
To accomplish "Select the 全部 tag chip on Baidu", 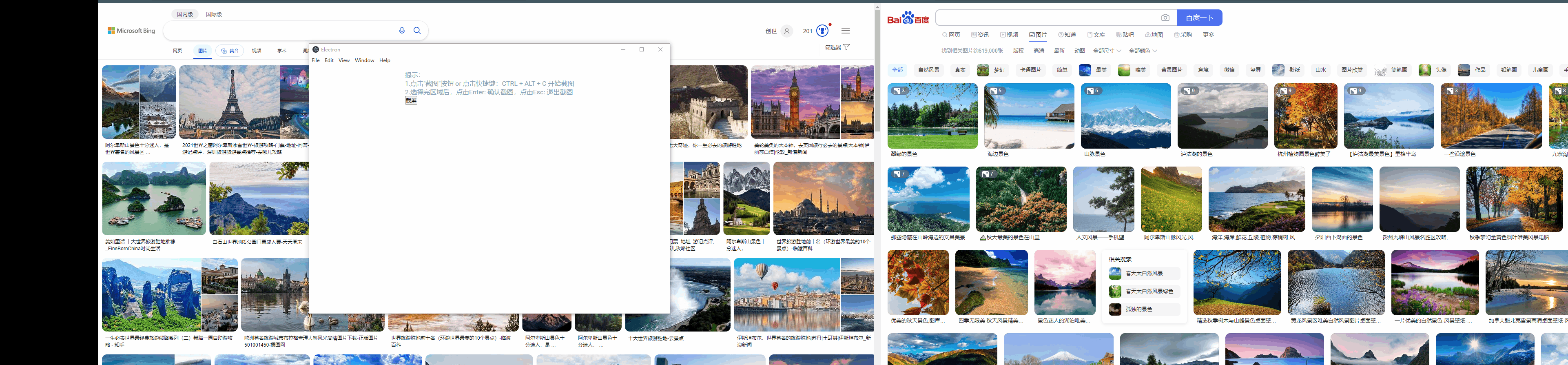I will click(898, 70).
